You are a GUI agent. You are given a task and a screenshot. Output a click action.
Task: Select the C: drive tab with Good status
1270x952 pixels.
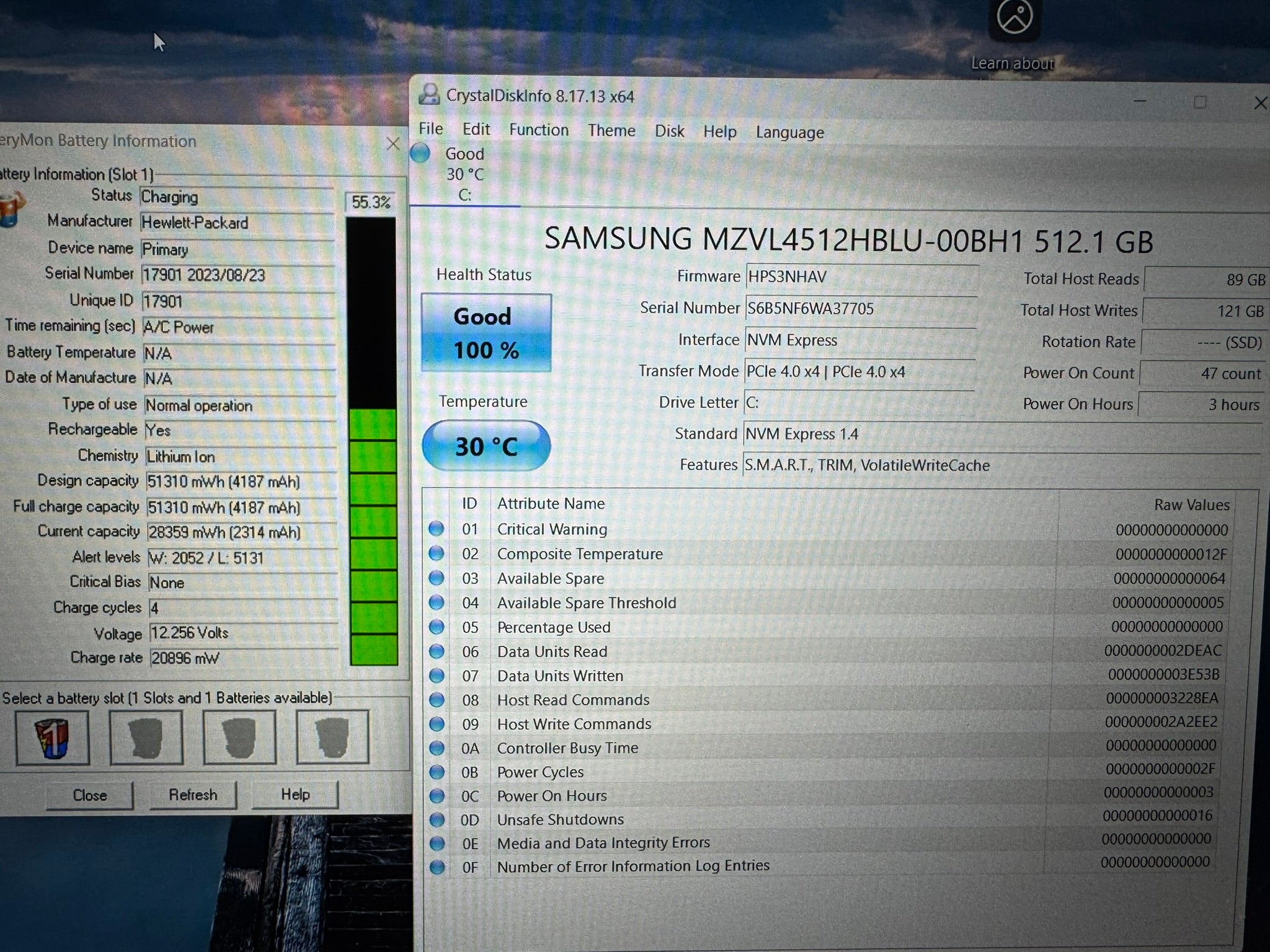464,174
